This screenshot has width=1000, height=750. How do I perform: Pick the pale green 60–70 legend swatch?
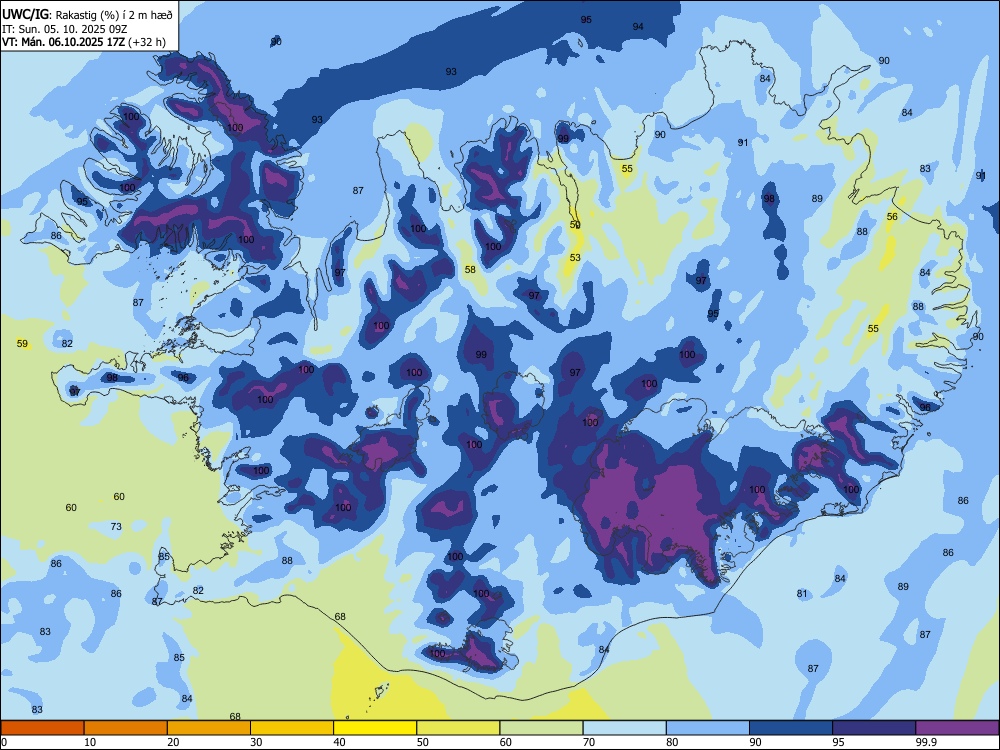(x=541, y=728)
